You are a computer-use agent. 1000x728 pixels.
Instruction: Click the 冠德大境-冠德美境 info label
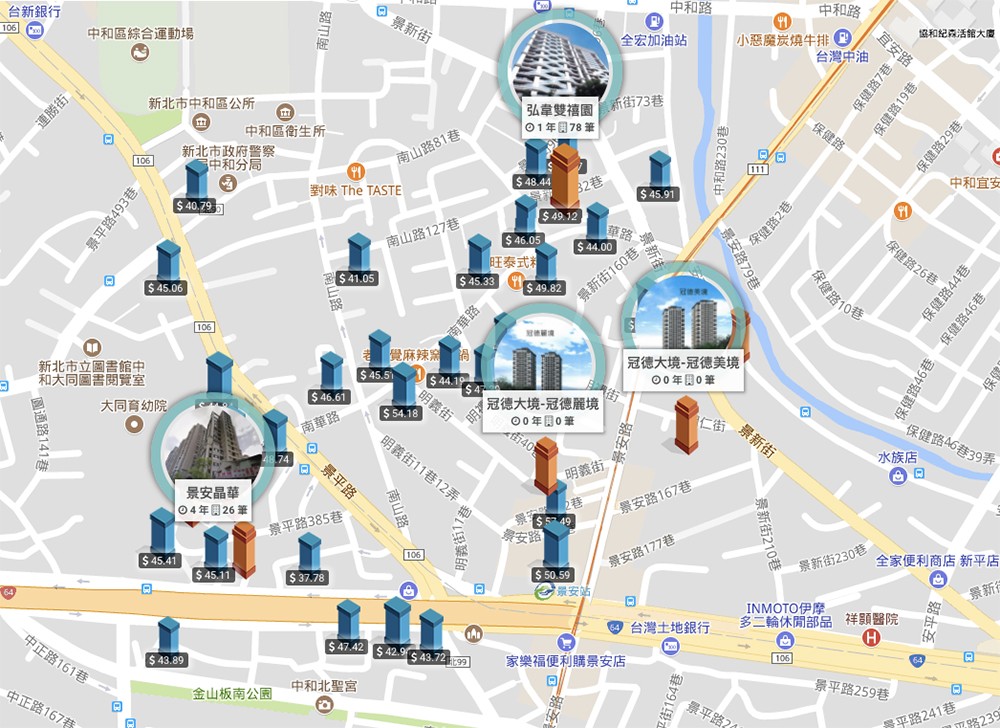683,370
